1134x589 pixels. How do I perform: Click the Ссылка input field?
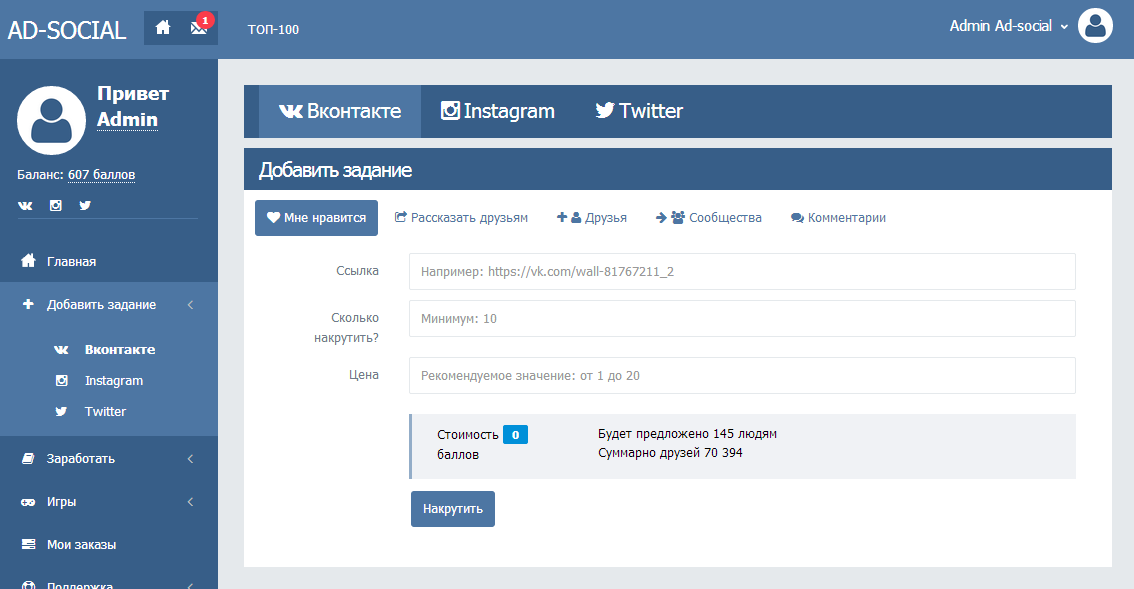[x=742, y=271]
